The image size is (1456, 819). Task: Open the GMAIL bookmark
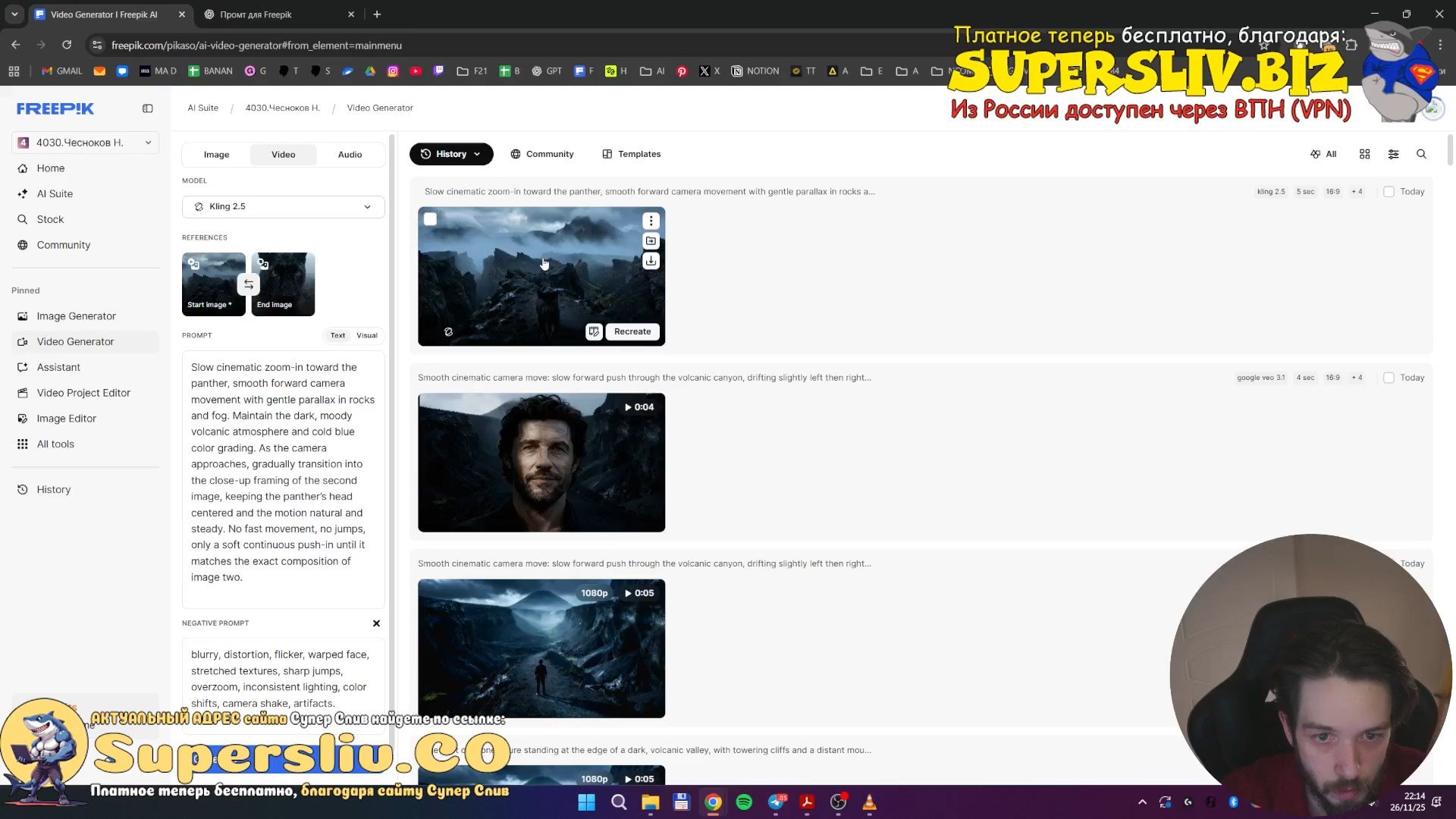tap(61, 71)
